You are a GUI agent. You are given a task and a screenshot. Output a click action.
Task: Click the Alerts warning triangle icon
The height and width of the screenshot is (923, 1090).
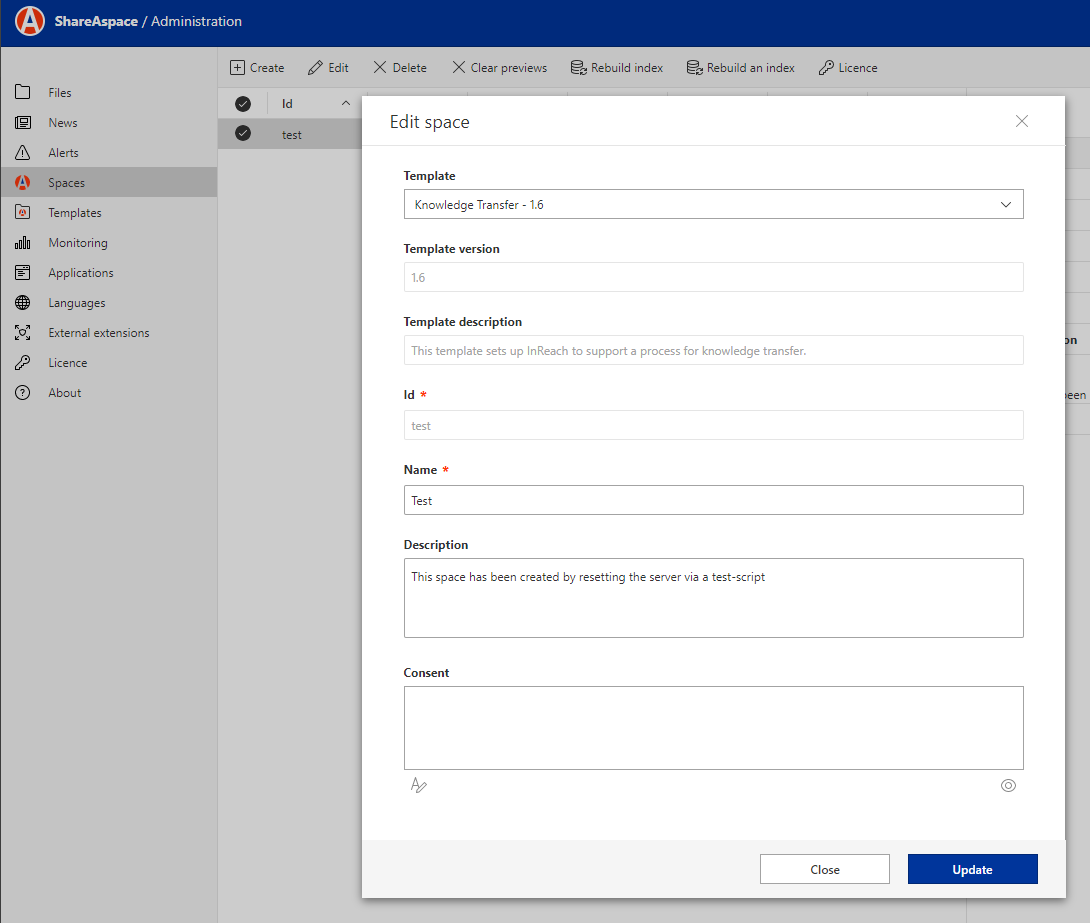click(23, 153)
